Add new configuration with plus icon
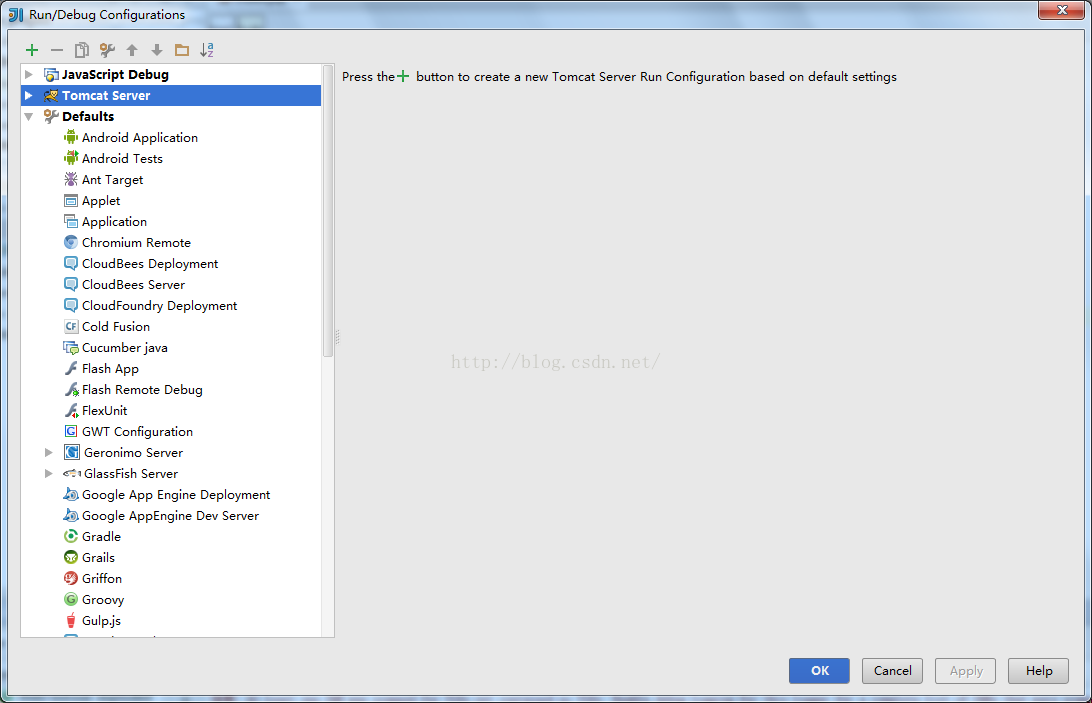 point(32,50)
